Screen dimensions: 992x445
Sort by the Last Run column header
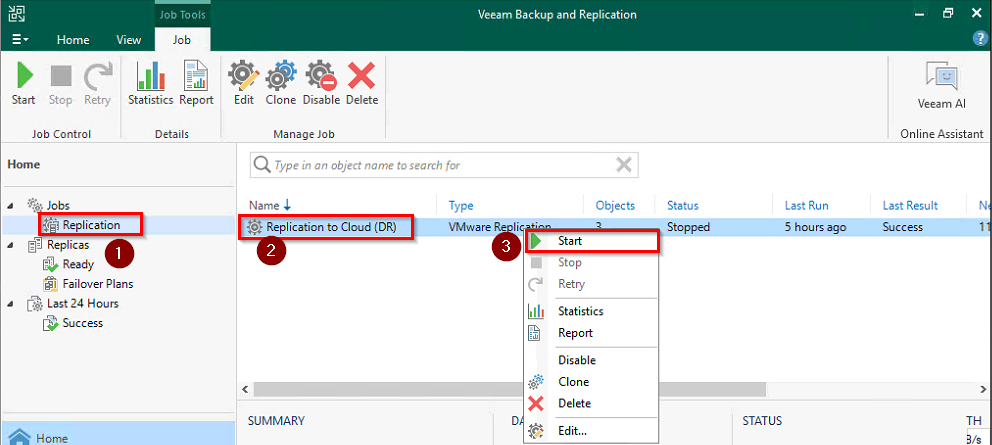click(807, 205)
